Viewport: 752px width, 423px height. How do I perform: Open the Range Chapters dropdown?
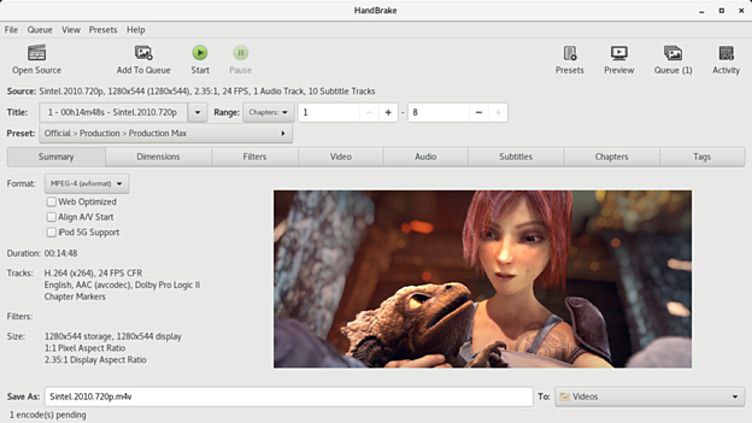click(x=269, y=113)
